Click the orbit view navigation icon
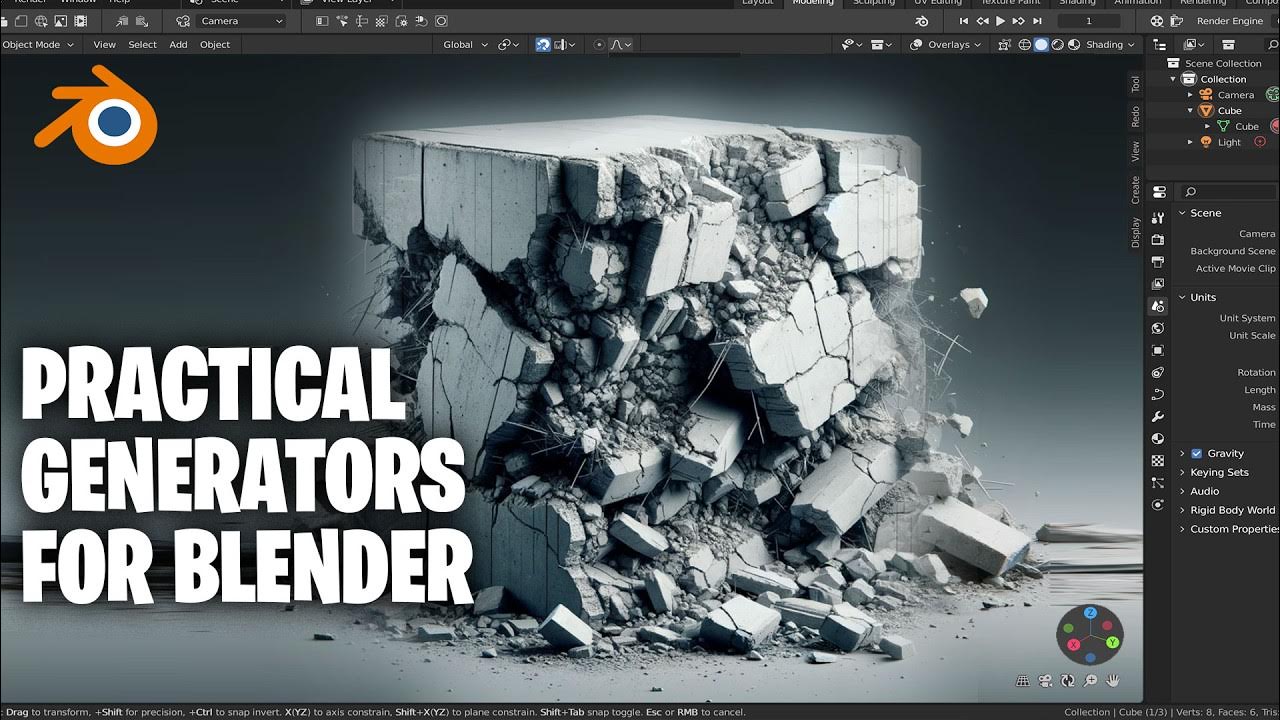This screenshot has width=1280, height=720. point(1067,681)
